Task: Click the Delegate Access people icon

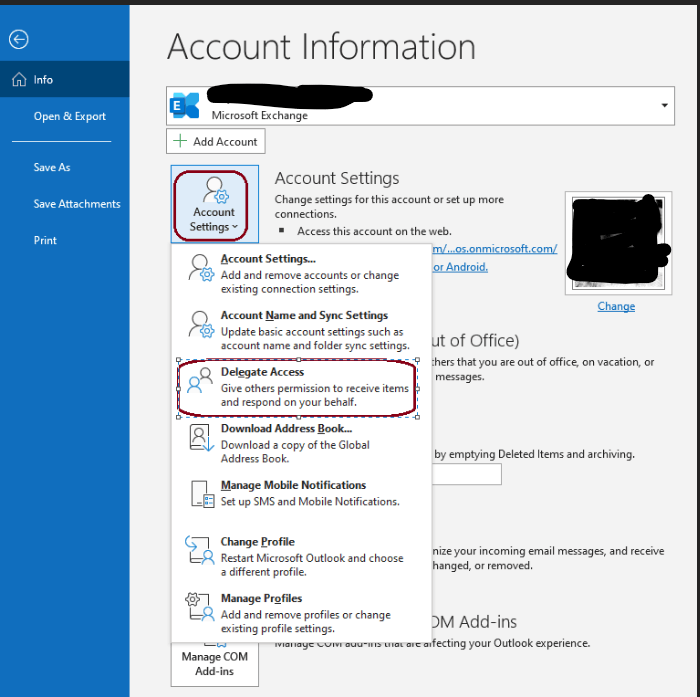Action: click(x=199, y=380)
